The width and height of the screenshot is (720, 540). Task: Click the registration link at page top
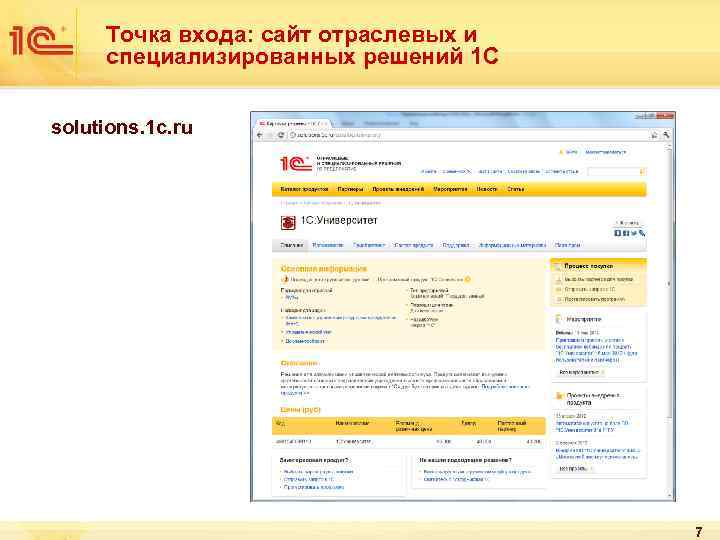(606, 152)
